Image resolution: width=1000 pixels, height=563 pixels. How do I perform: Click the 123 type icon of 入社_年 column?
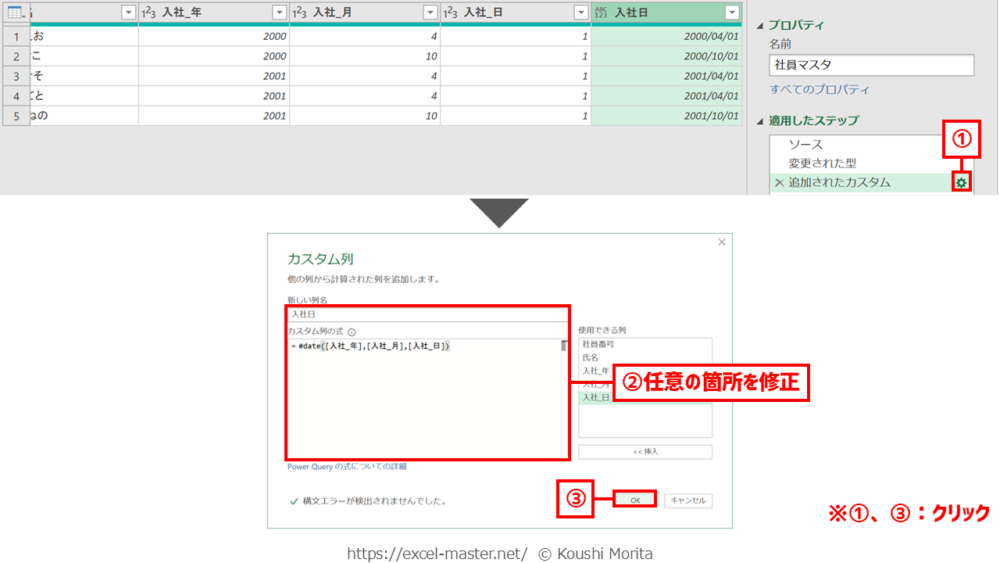coord(148,12)
